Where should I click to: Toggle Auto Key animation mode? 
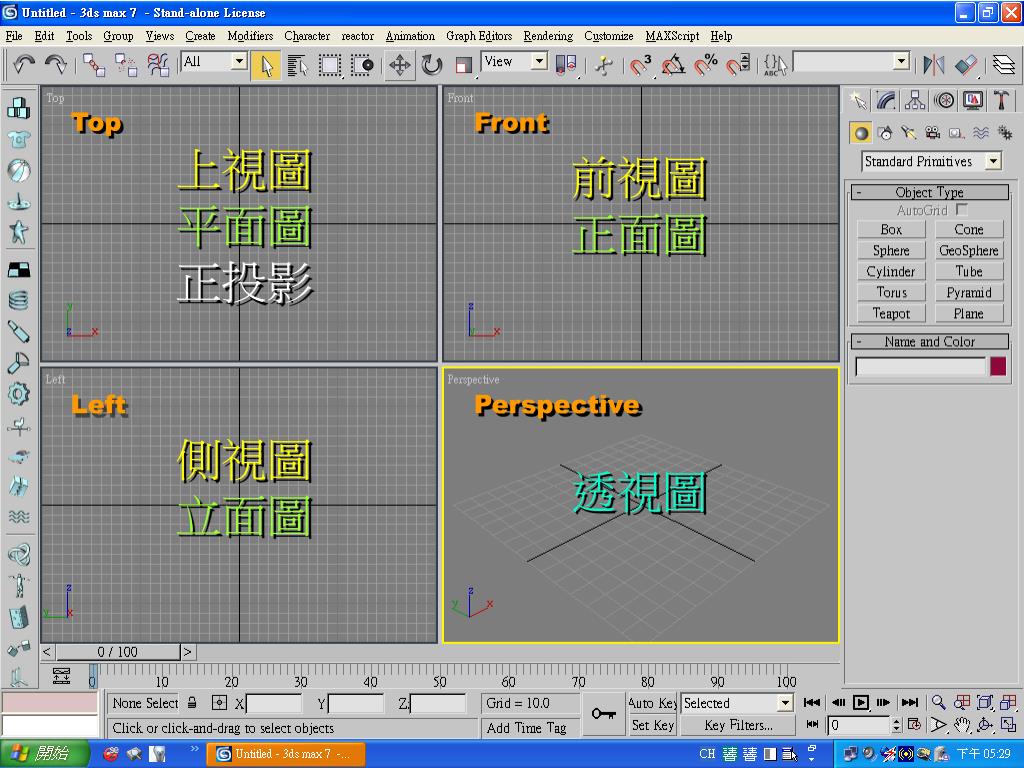[652, 703]
